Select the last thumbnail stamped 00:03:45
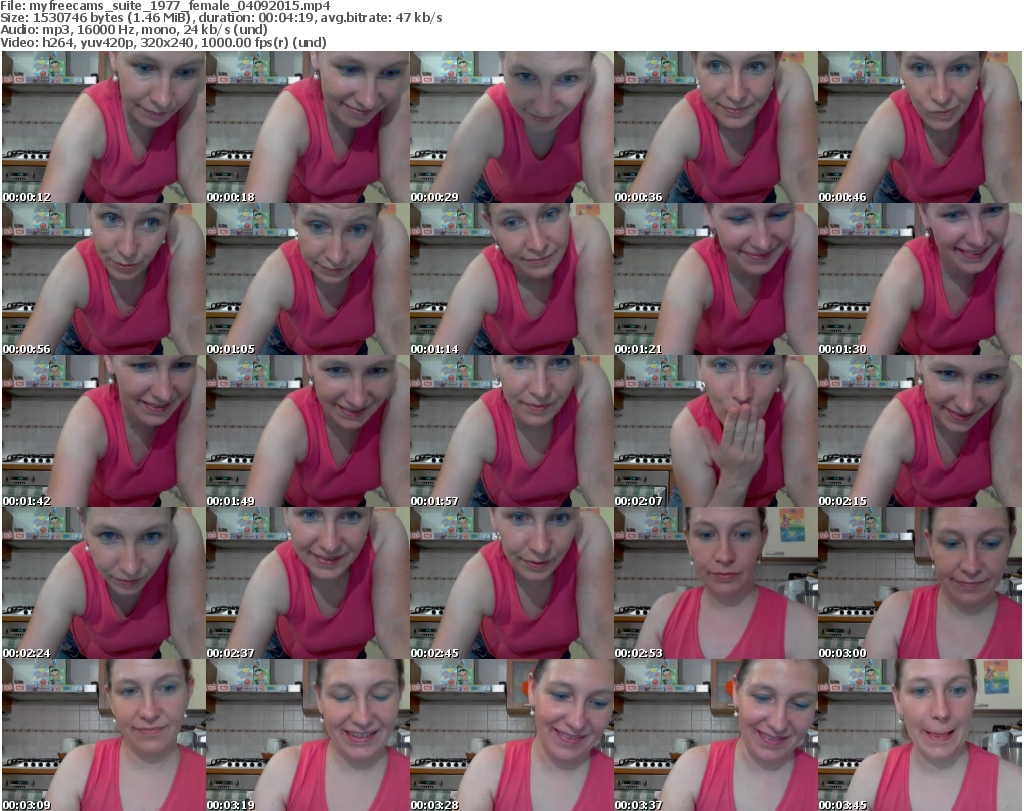The height and width of the screenshot is (811, 1024). point(920,735)
